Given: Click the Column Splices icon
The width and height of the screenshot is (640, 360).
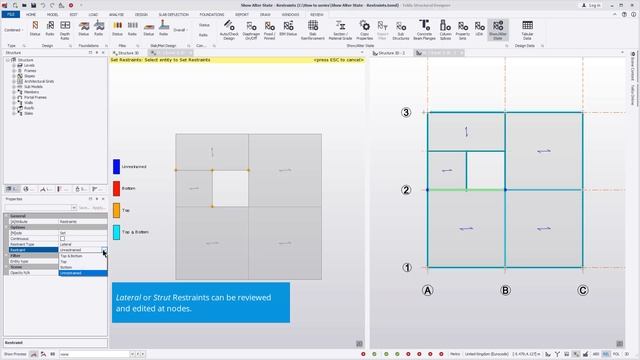Looking at the screenshot, I should click(x=445, y=29).
